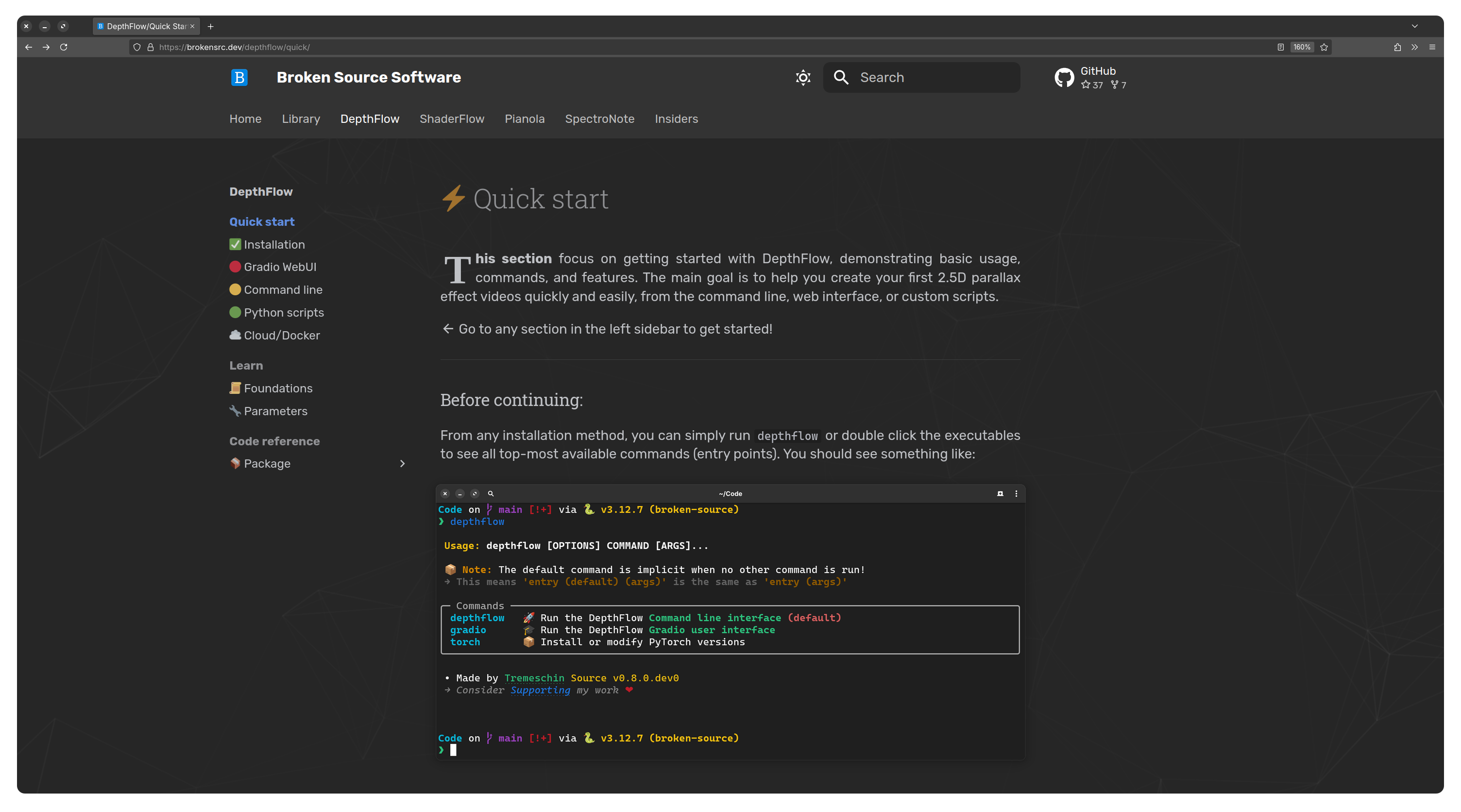Click the Broken Source Software title
Screen dimensions: 1461x812
click(x=369, y=77)
